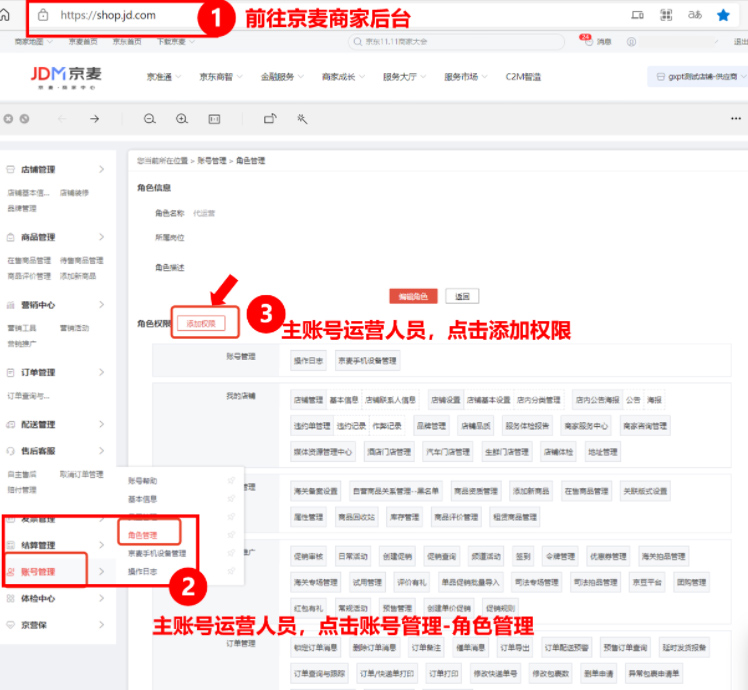The image size is (748, 690).
Task: Click 基本信息 in the flyout menu
Action: [x=143, y=499]
